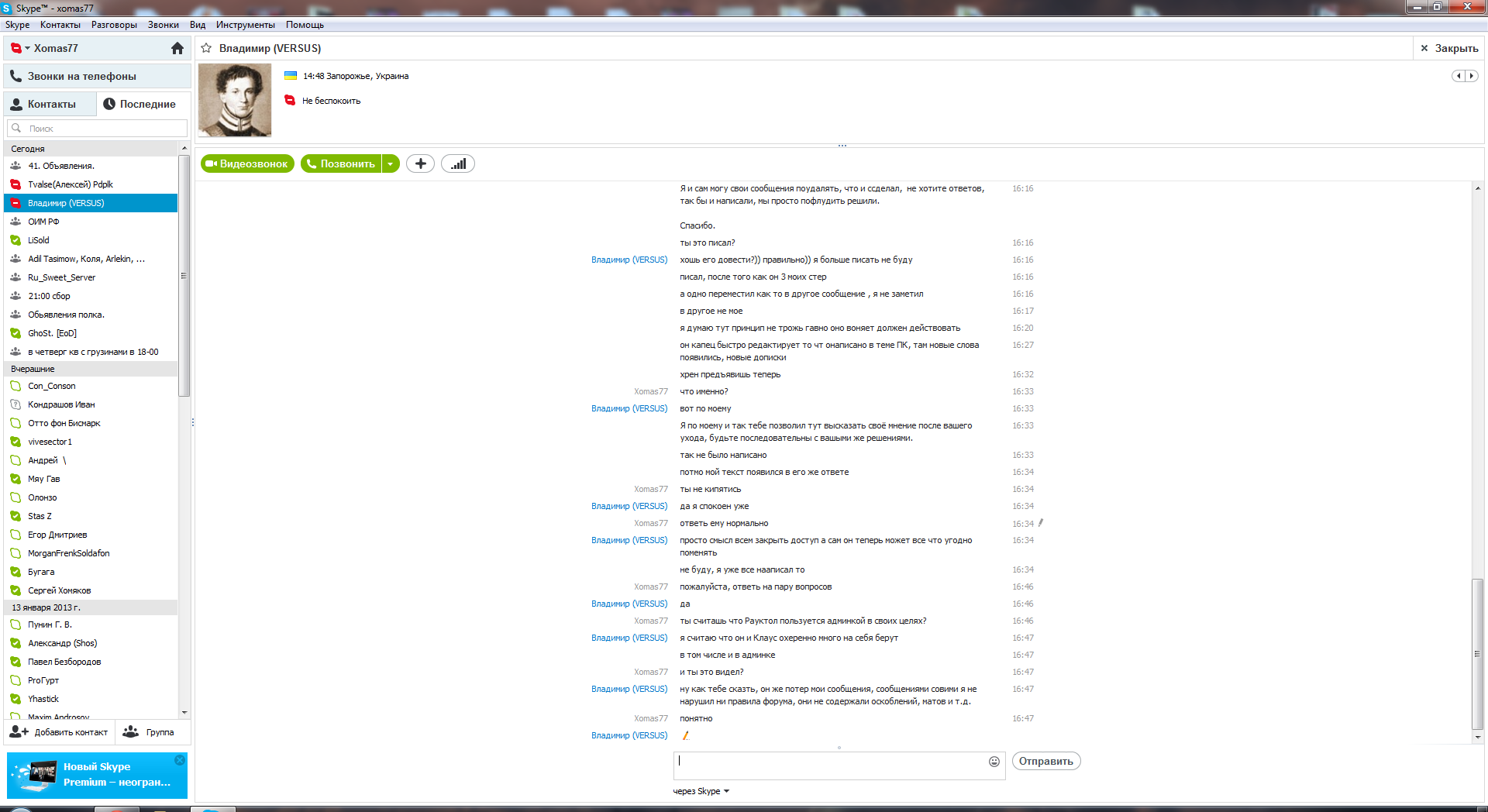Click the edited pencil icon on 16:34 message
Image resolution: width=1488 pixels, height=812 pixels.
point(1041,523)
